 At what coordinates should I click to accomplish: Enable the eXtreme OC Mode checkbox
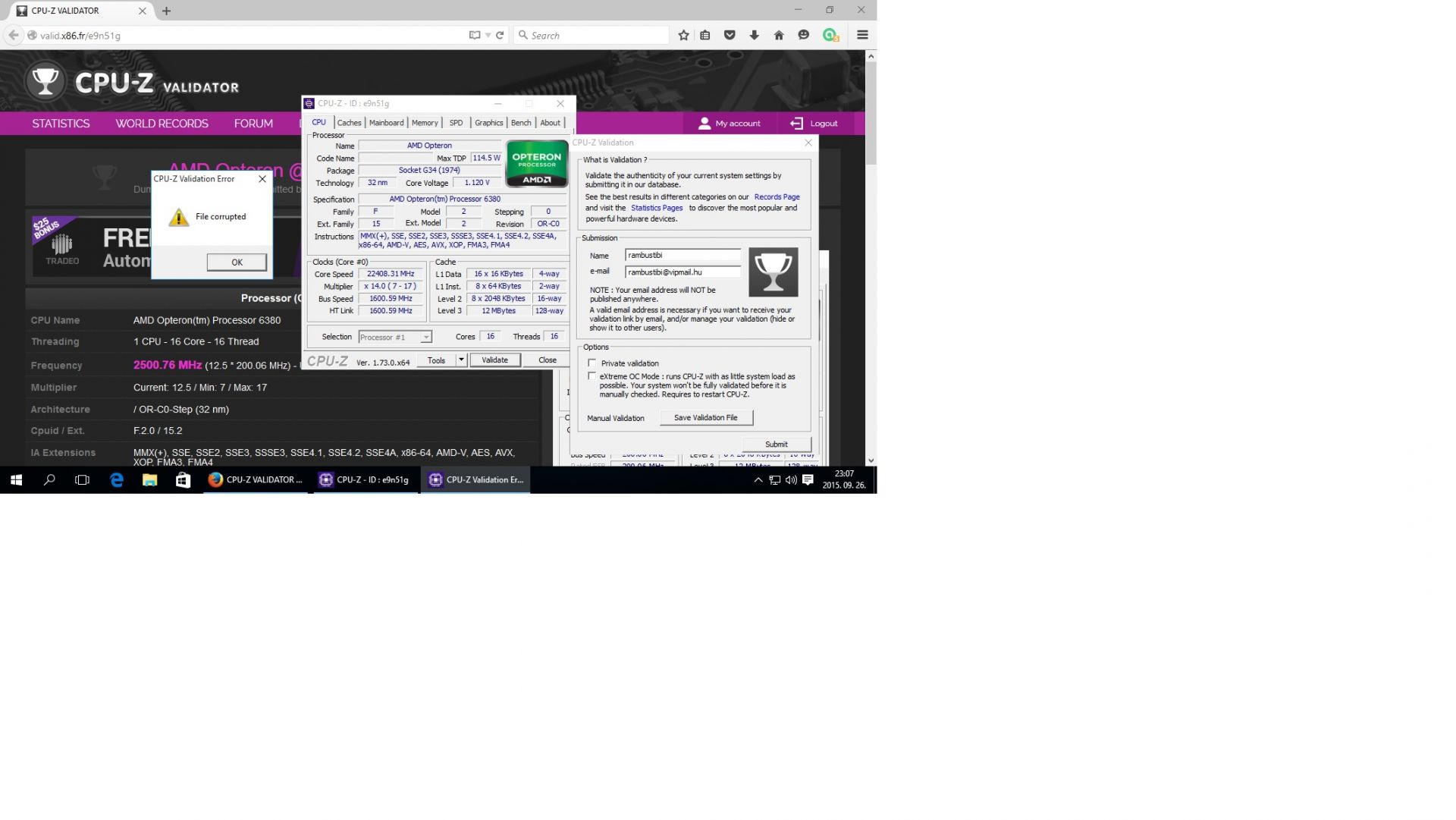[592, 376]
